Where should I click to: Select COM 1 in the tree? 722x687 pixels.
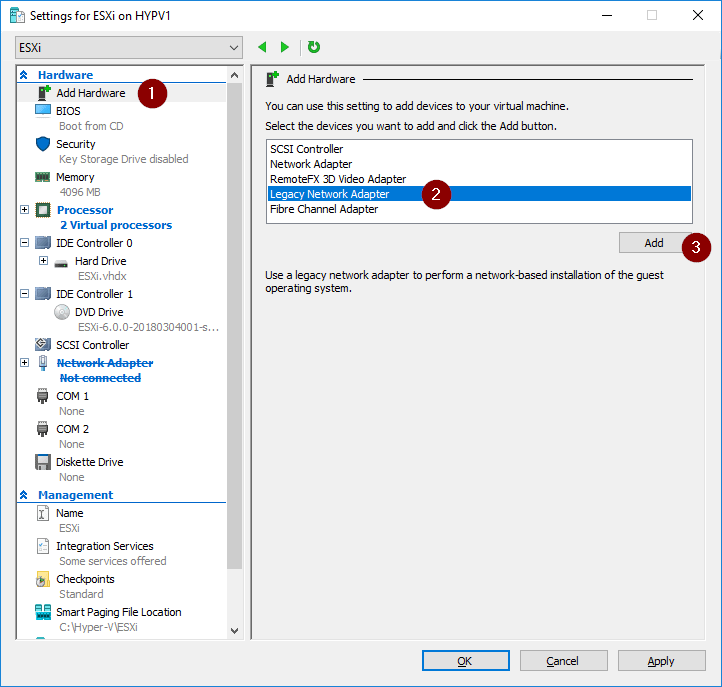(x=72, y=396)
